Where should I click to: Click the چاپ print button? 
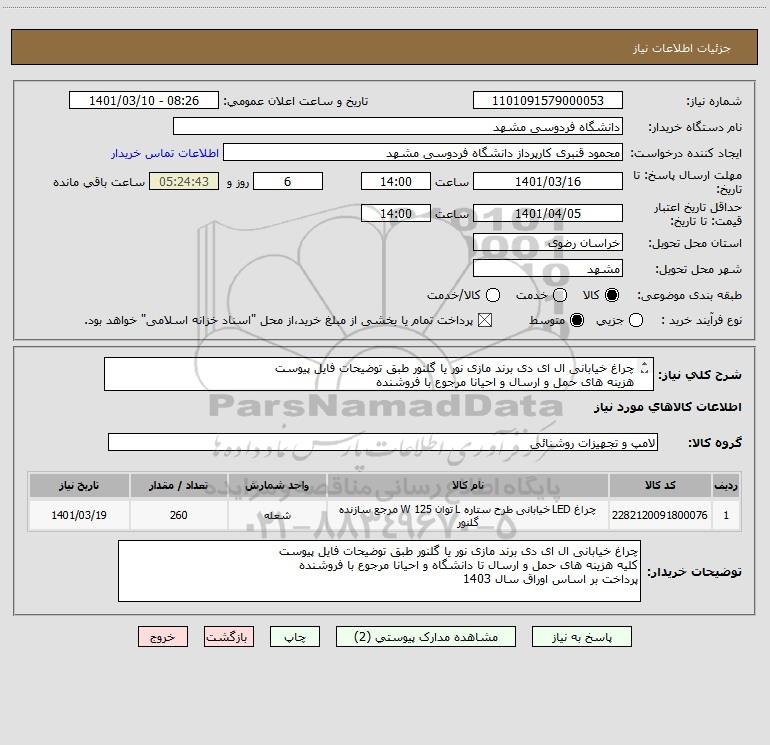coord(295,637)
